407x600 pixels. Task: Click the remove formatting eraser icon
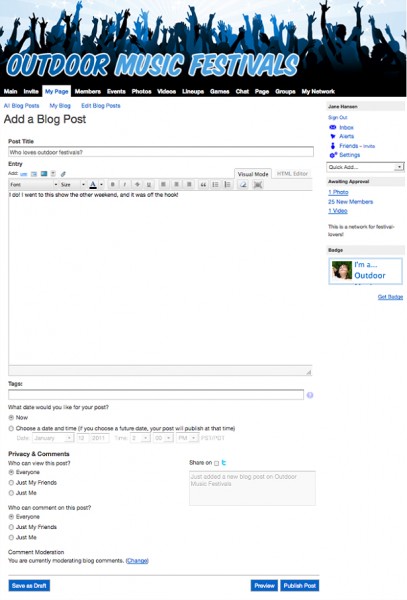243,185
